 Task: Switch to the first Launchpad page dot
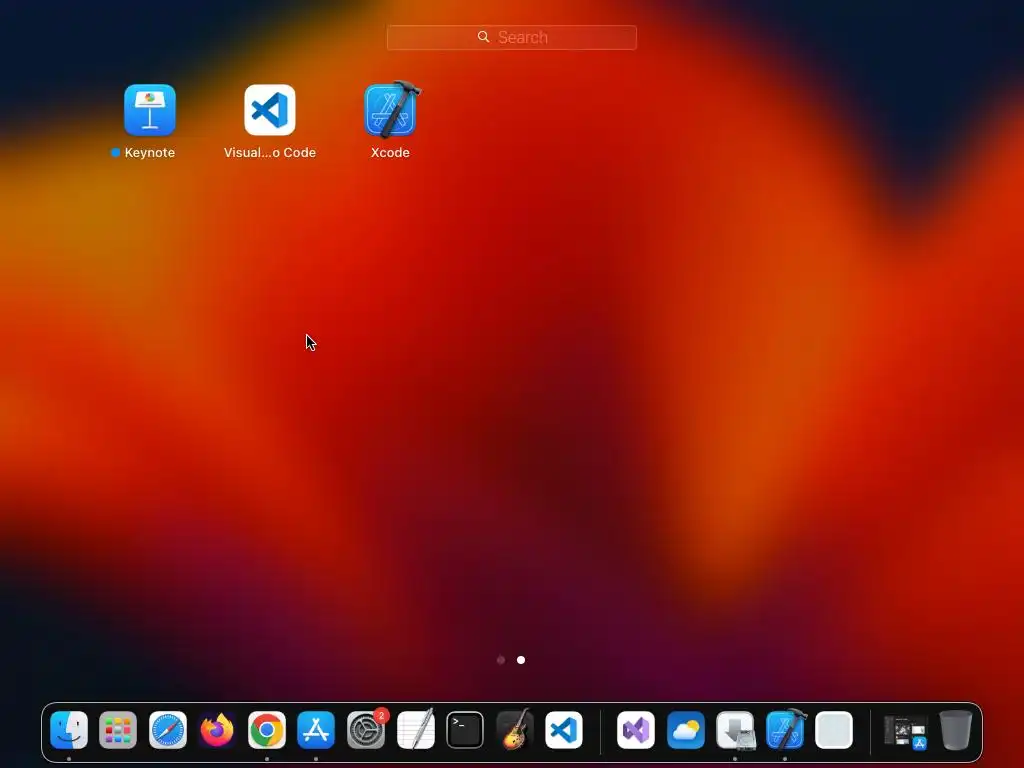click(x=501, y=660)
